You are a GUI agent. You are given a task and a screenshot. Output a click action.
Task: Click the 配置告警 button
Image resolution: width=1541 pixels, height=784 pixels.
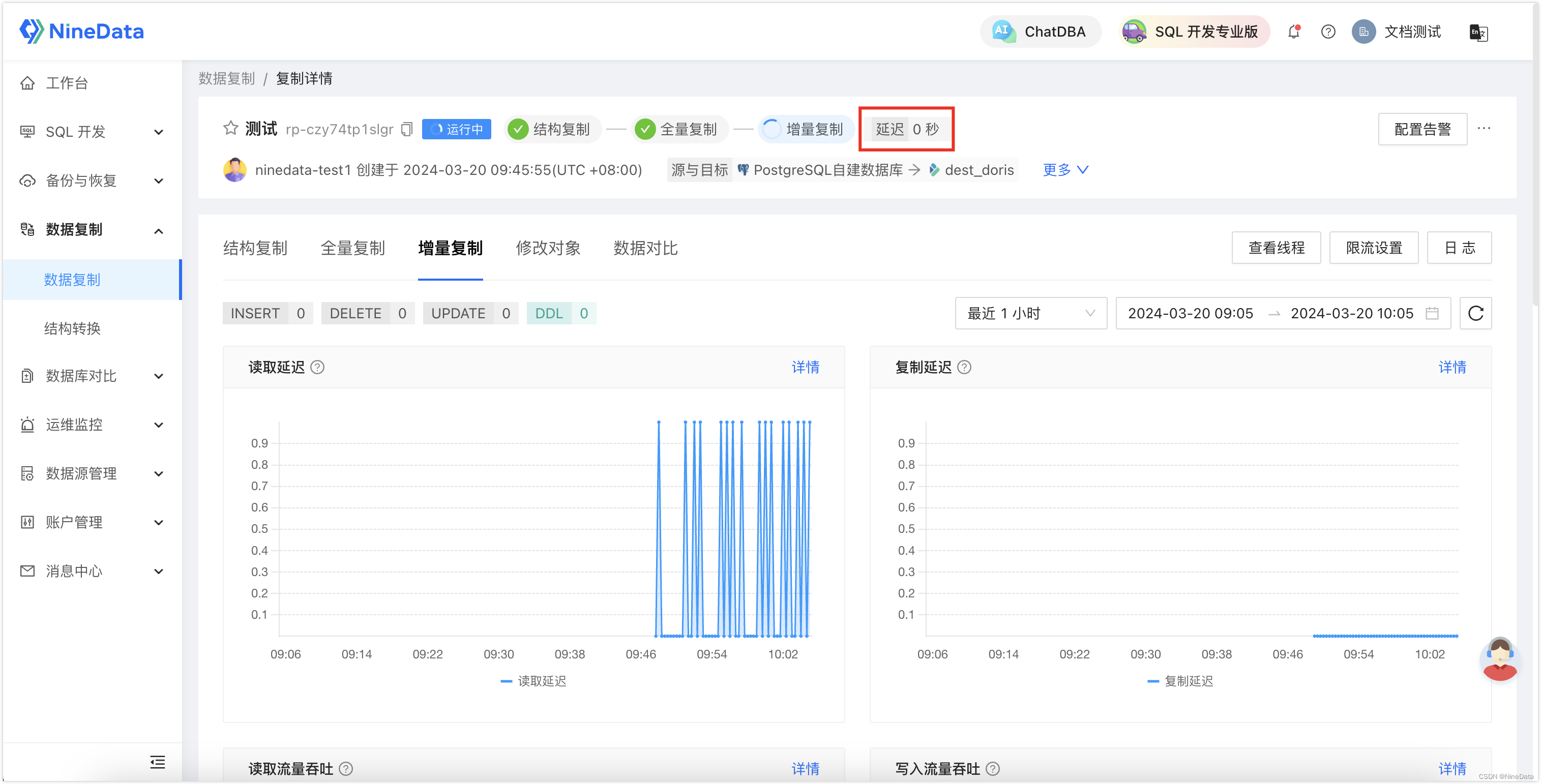click(1423, 129)
